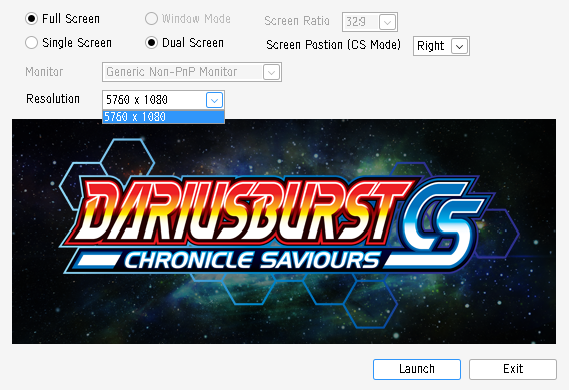Exit the launcher
Viewport: 569px width, 390px height.
[x=513, y=369]
